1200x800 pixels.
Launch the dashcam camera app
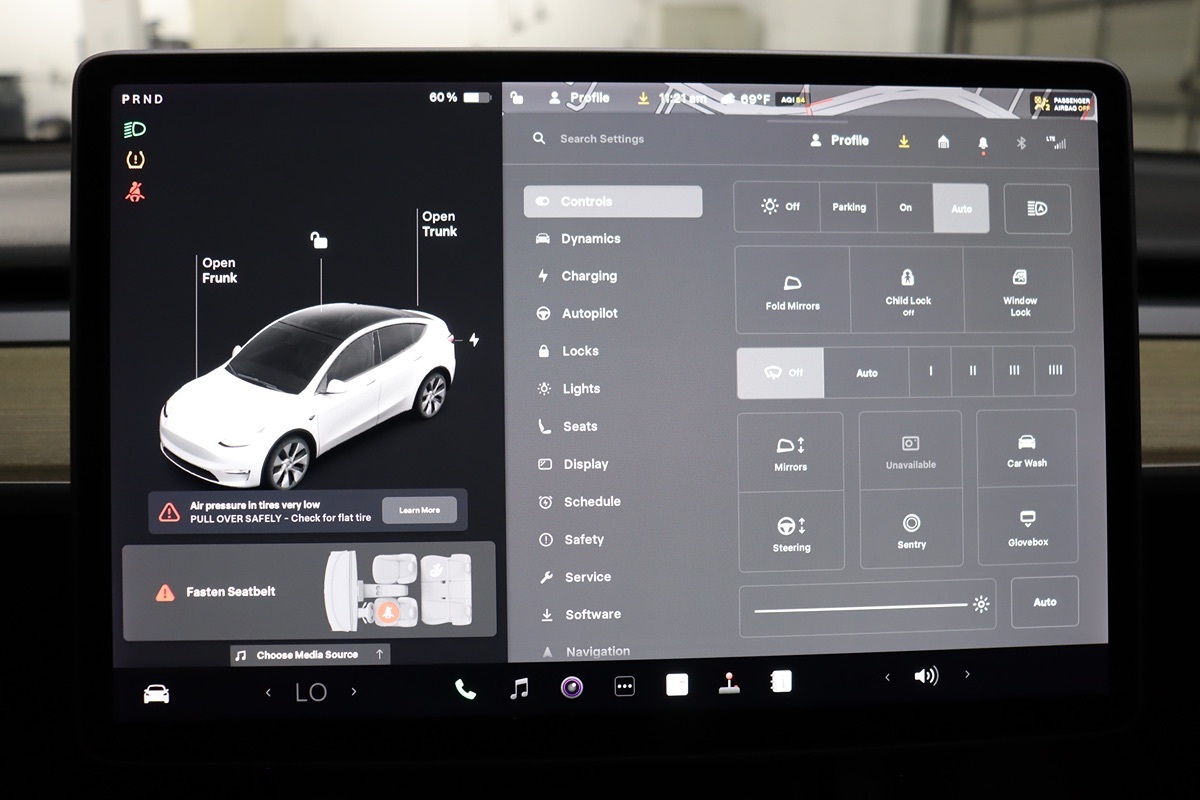(572, 687)
